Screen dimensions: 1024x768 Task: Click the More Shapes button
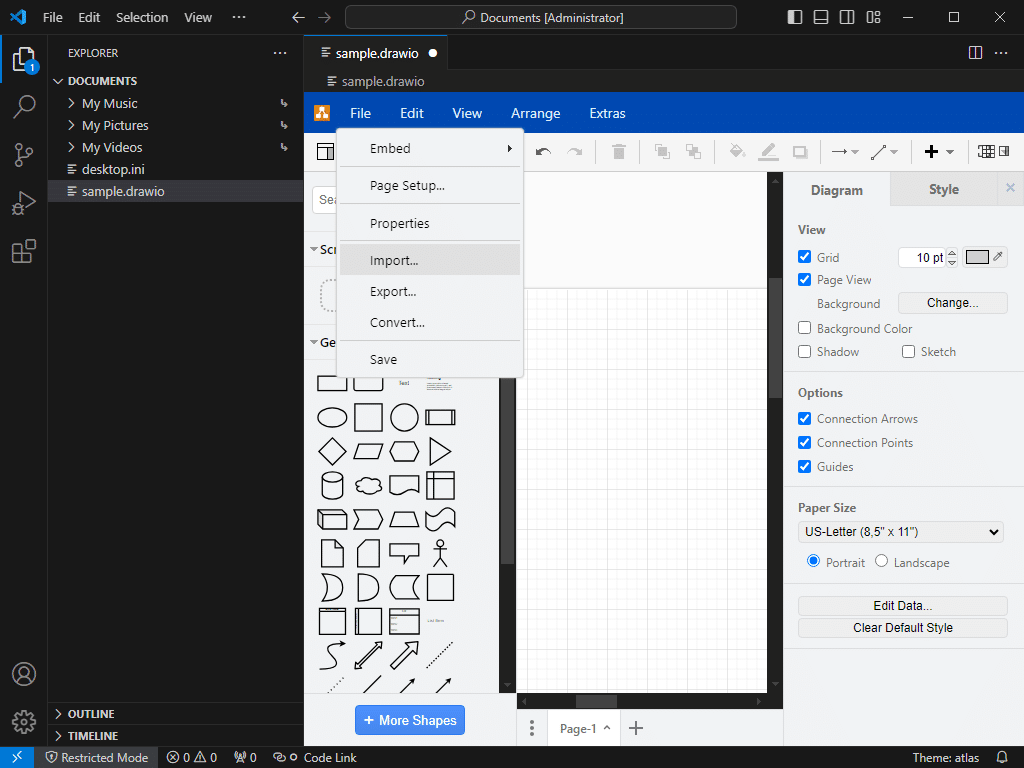click(x=410, y=720)
